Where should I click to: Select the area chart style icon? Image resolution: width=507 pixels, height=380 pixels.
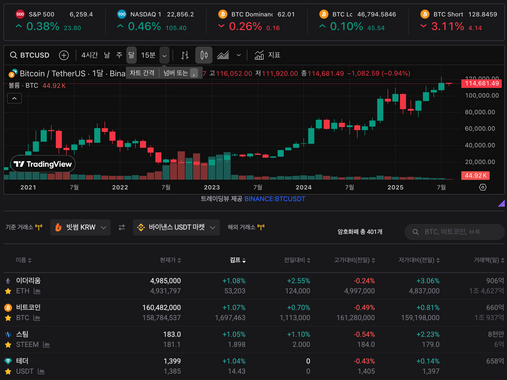[223, 55]
